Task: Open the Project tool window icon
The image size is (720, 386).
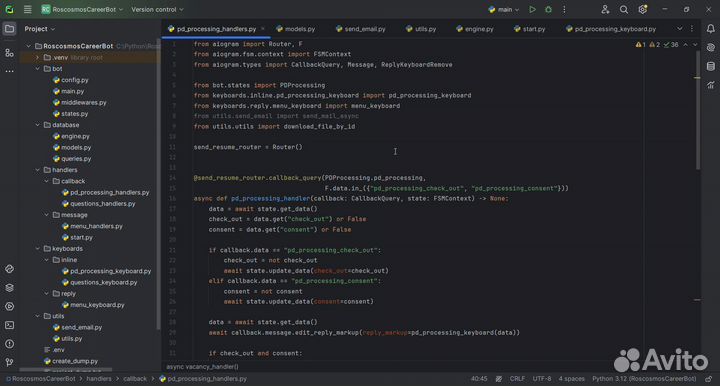Action: [x=9, y=29]
